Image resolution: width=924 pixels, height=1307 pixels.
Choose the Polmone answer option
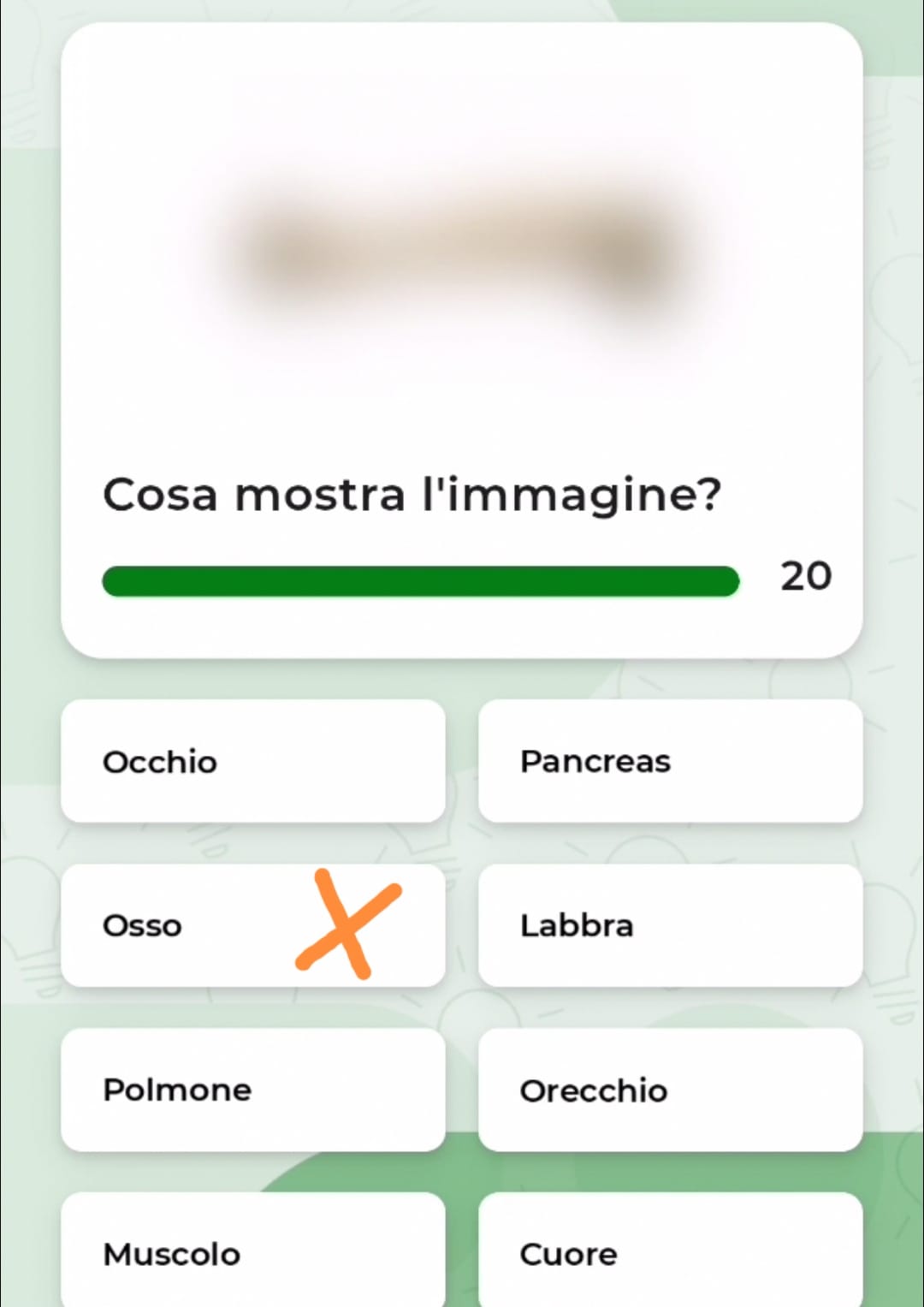(x=252, y=1090)
